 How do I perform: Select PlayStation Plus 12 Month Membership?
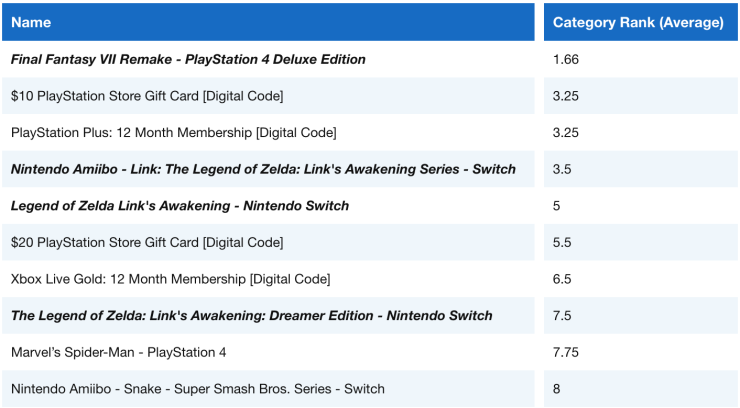173,132
